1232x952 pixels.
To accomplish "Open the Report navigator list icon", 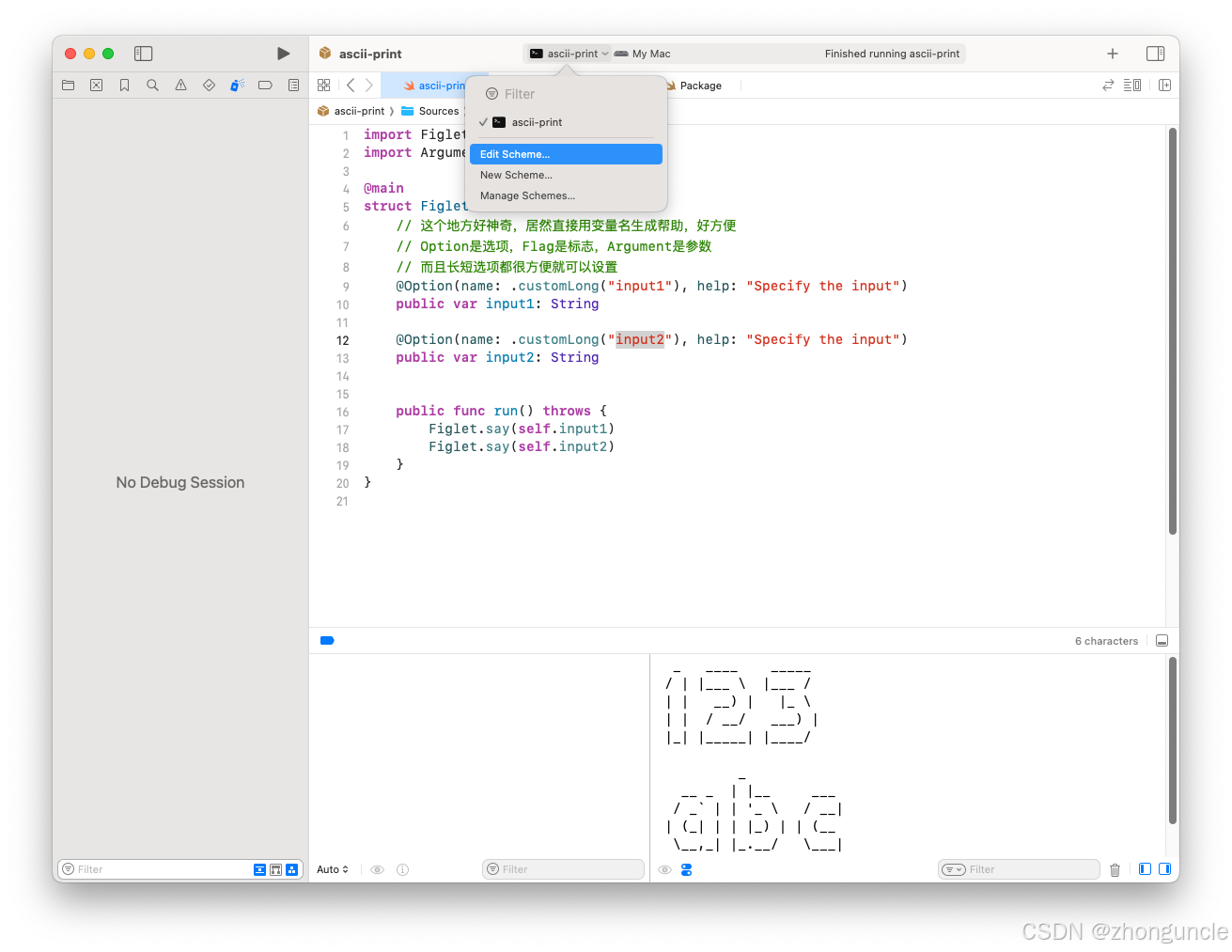I will click(292, 85).
